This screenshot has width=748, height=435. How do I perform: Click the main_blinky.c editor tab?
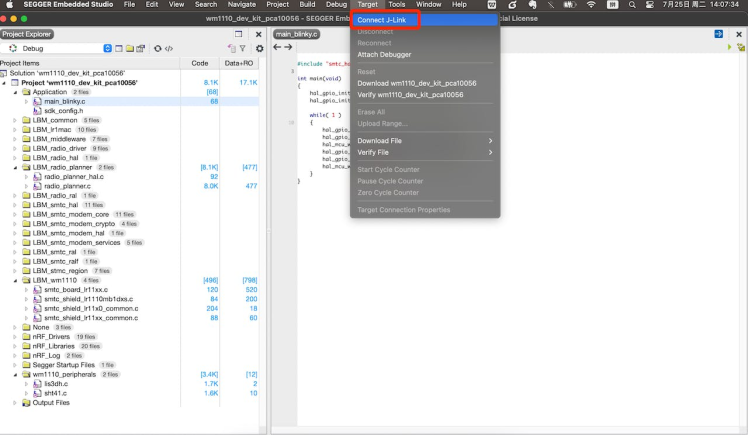[x=295, y=34]
